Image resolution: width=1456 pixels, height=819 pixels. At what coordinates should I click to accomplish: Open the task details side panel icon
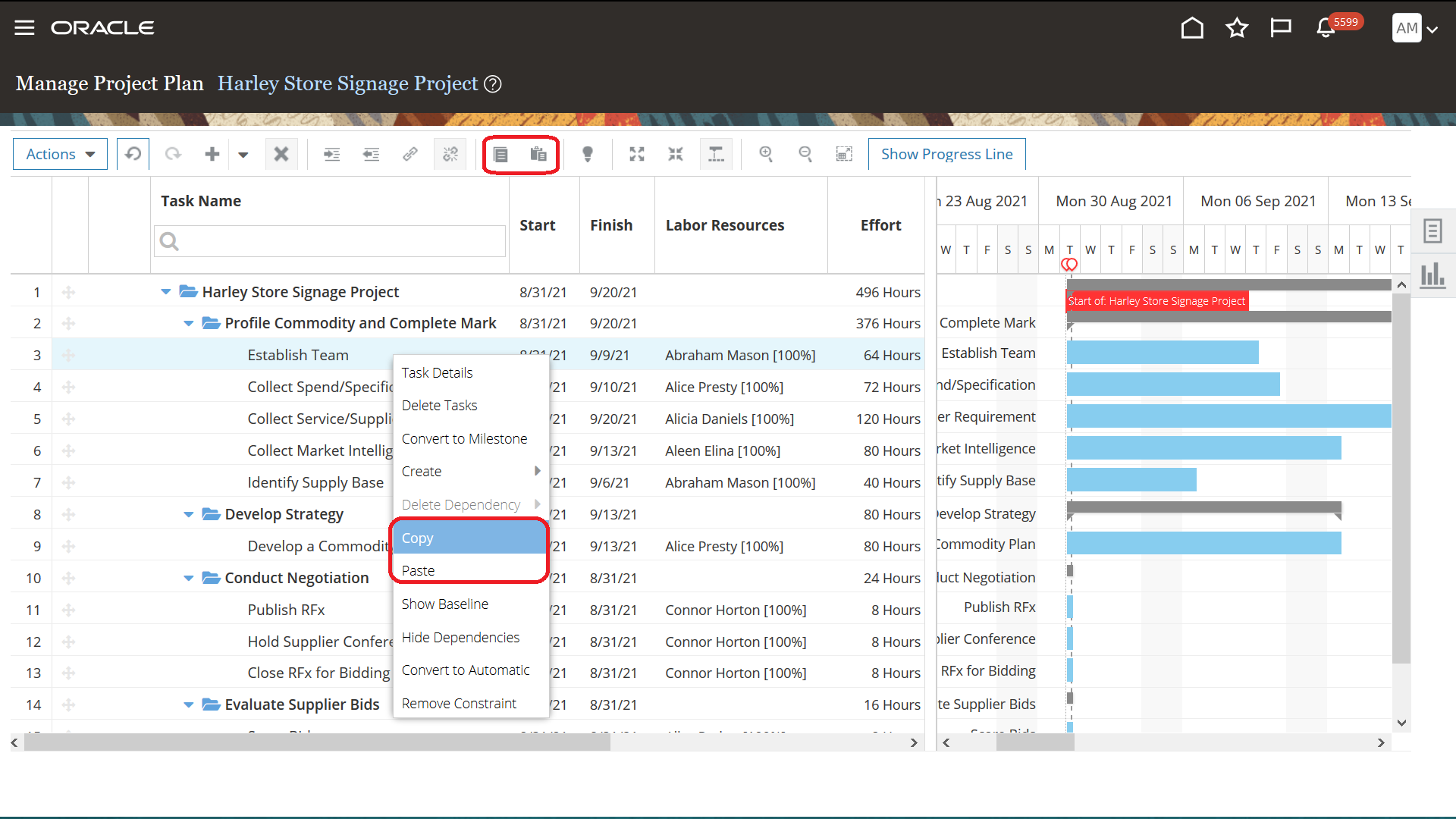pos(1432,231)
